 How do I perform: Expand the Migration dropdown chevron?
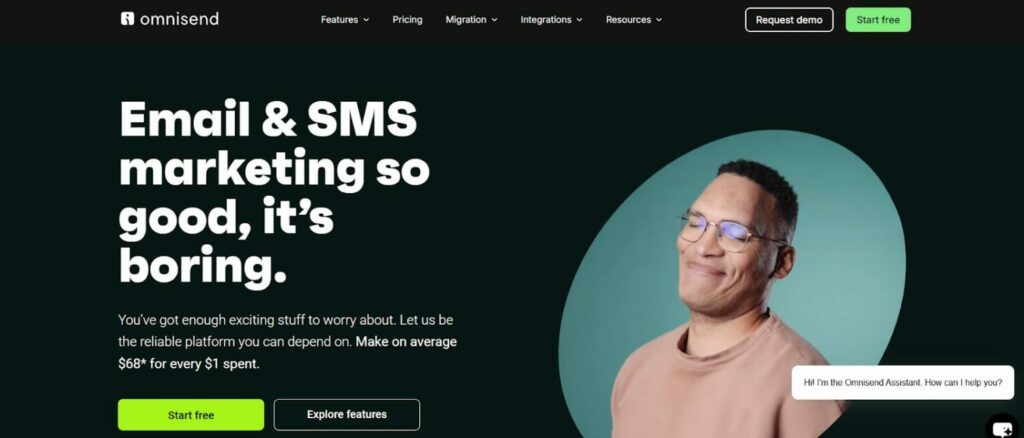click(494, 20)
